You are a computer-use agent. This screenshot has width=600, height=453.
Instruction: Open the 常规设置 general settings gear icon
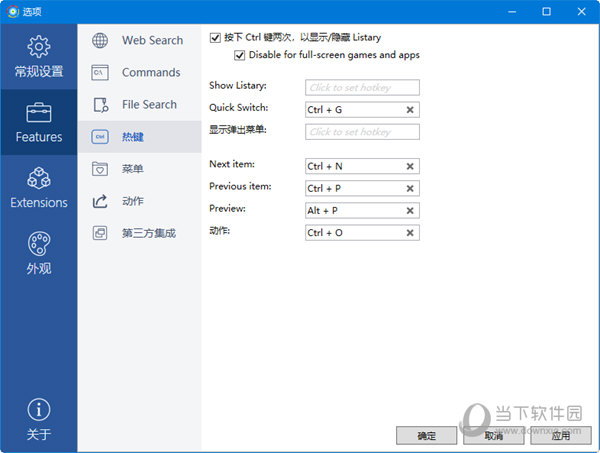point(39,46)
